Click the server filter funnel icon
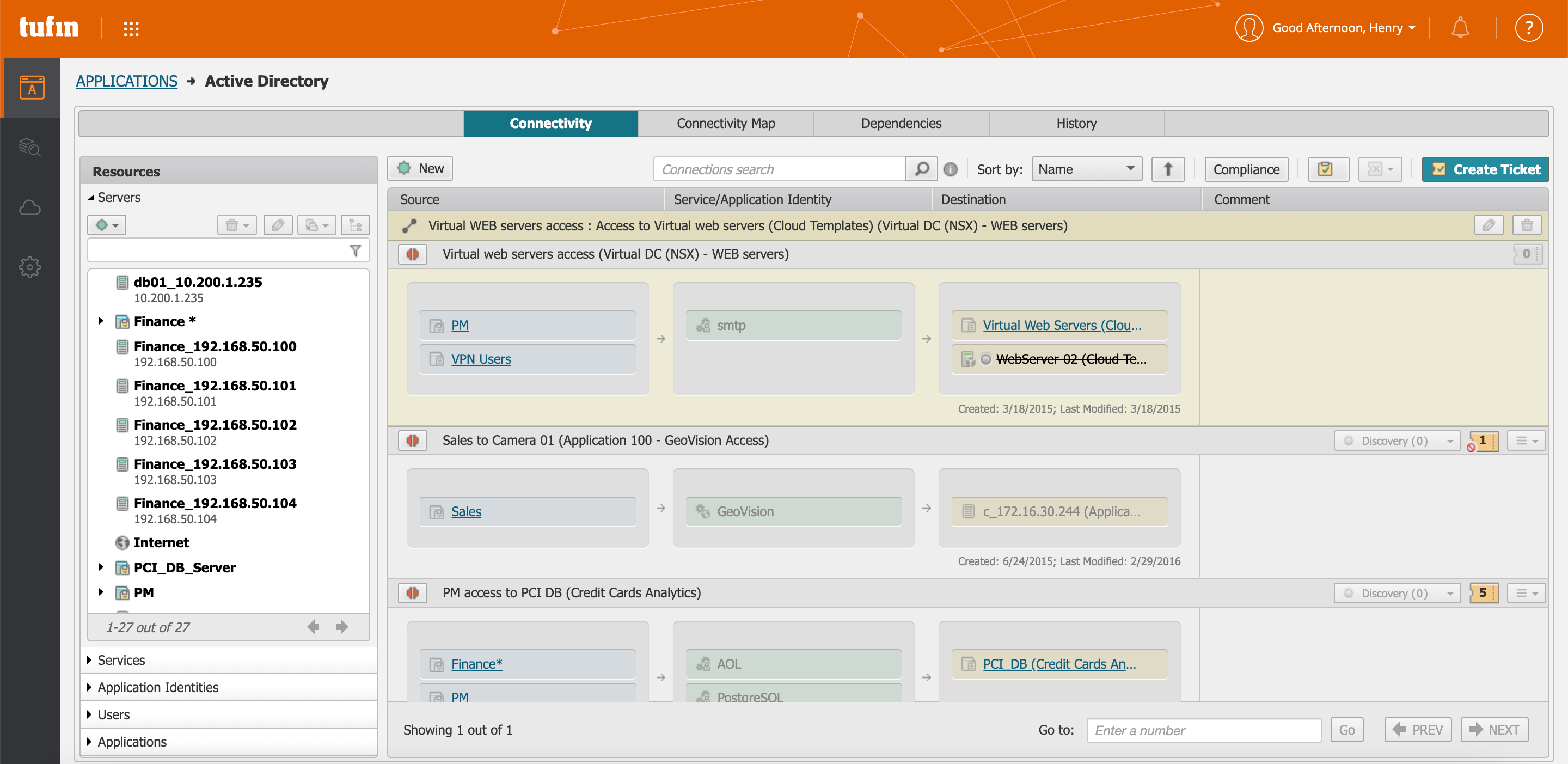Image resolution: width=1568 pixels, height=764 pixels. [x=356, y=251]
